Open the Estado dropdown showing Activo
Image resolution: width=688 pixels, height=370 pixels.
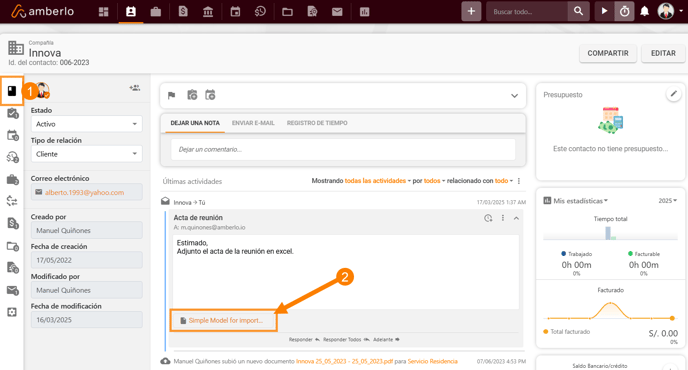[x=86, y=124]
